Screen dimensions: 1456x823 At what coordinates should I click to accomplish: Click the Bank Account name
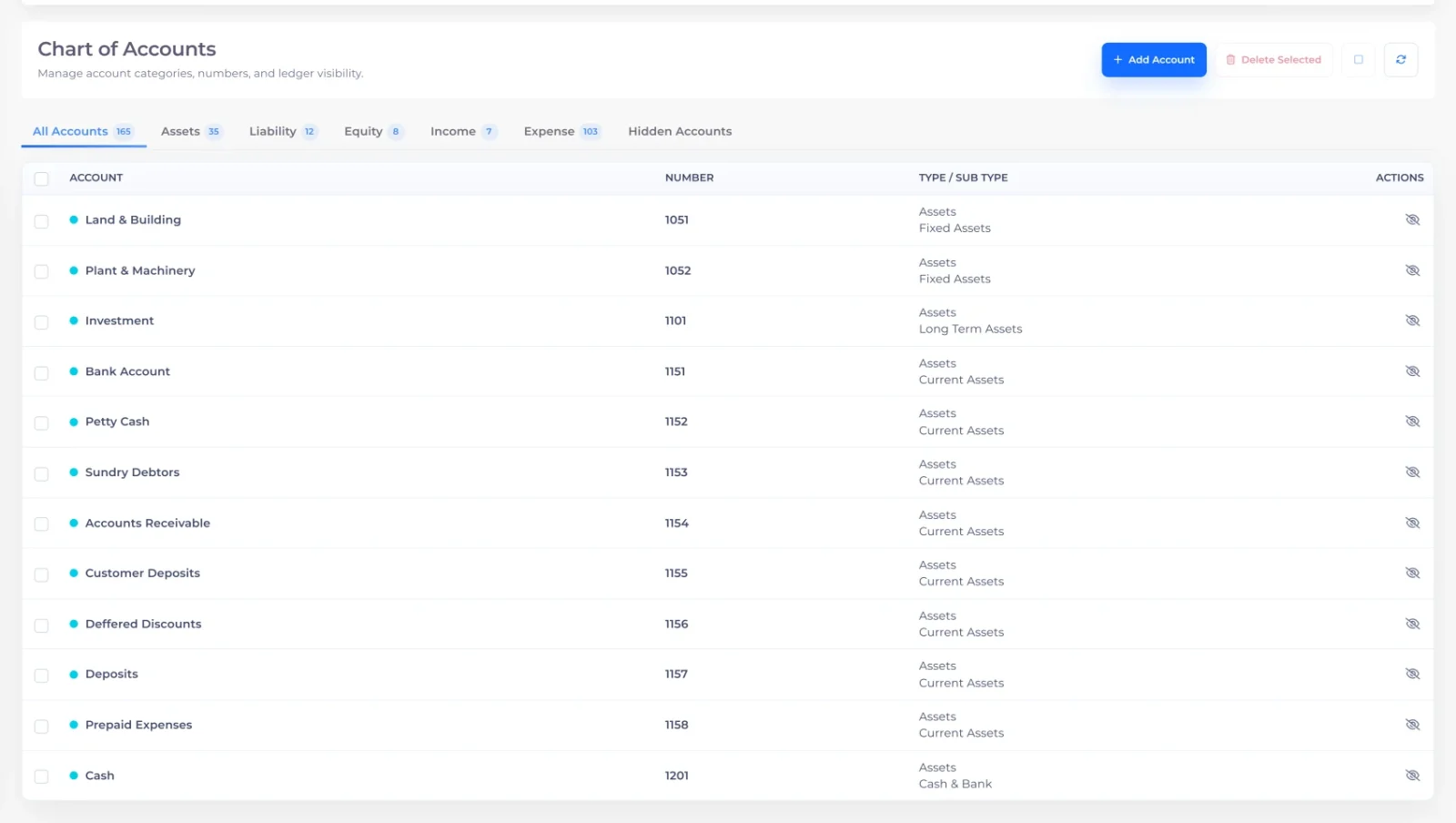coord(127,371)
